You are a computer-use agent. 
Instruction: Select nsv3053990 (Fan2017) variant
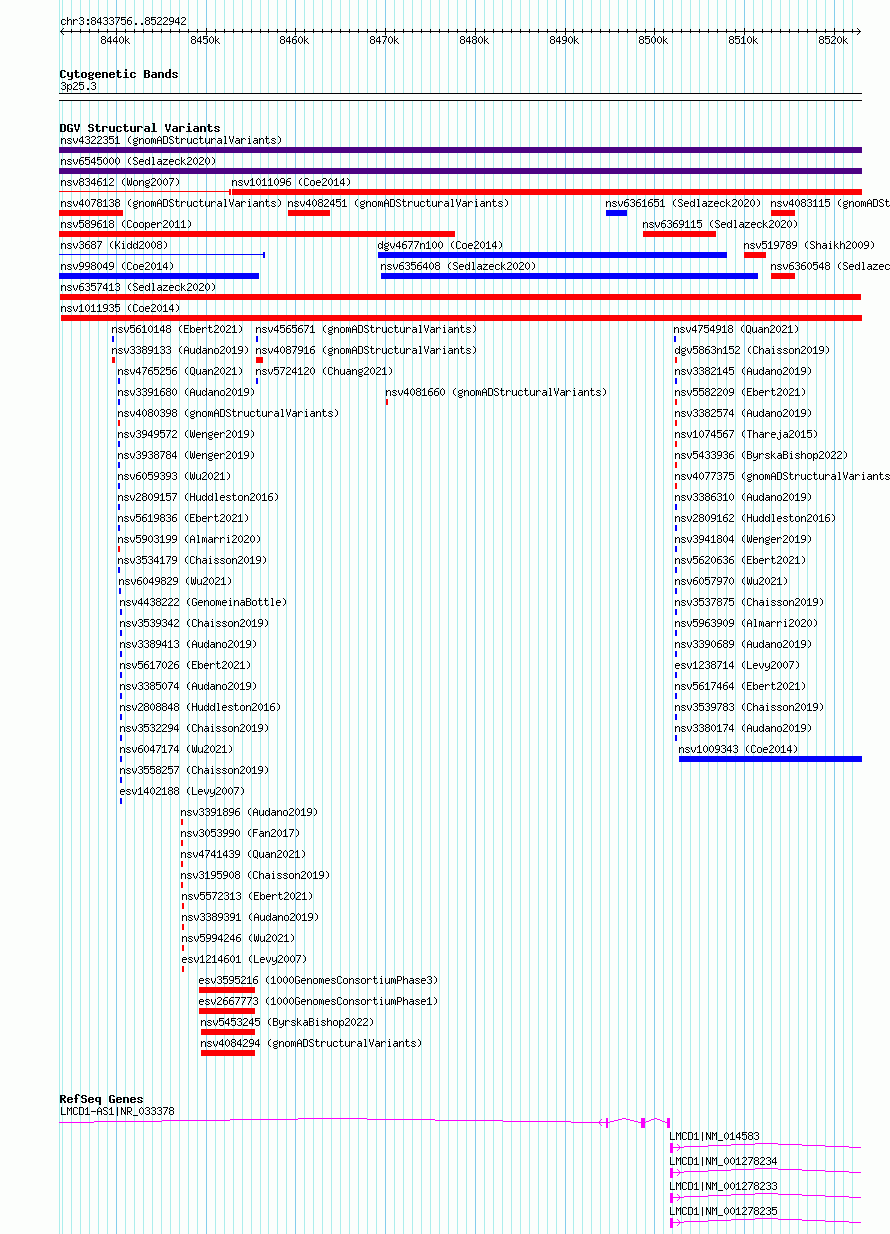point(240,833)
